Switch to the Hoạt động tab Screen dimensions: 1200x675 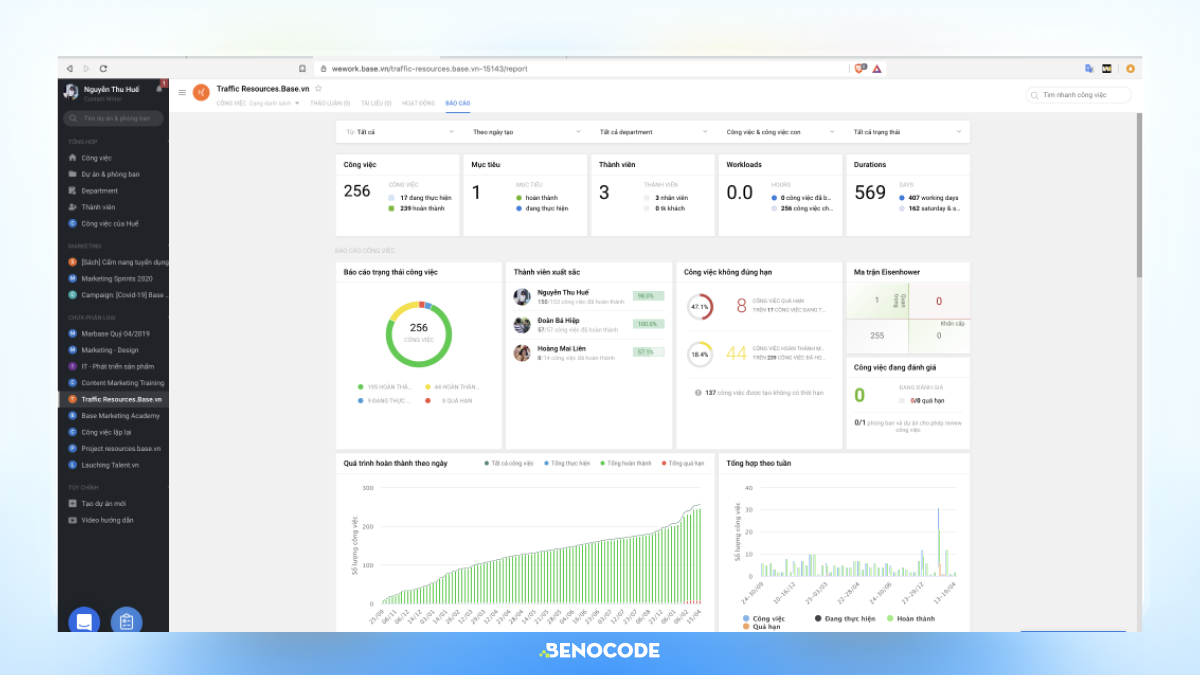tap(418, 103)
